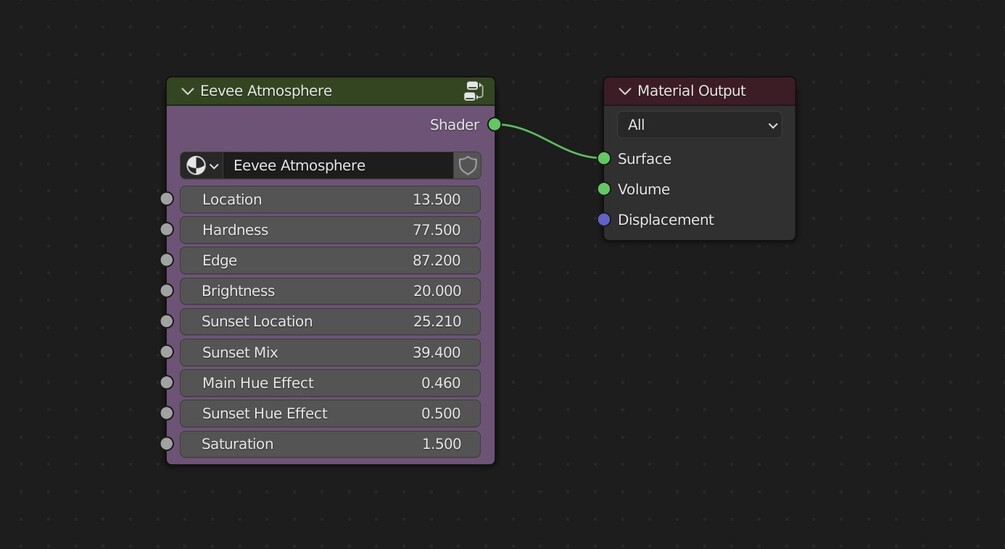Toggle the fake user shield icon
The image size is (1005, 549).
click(467, 165)
